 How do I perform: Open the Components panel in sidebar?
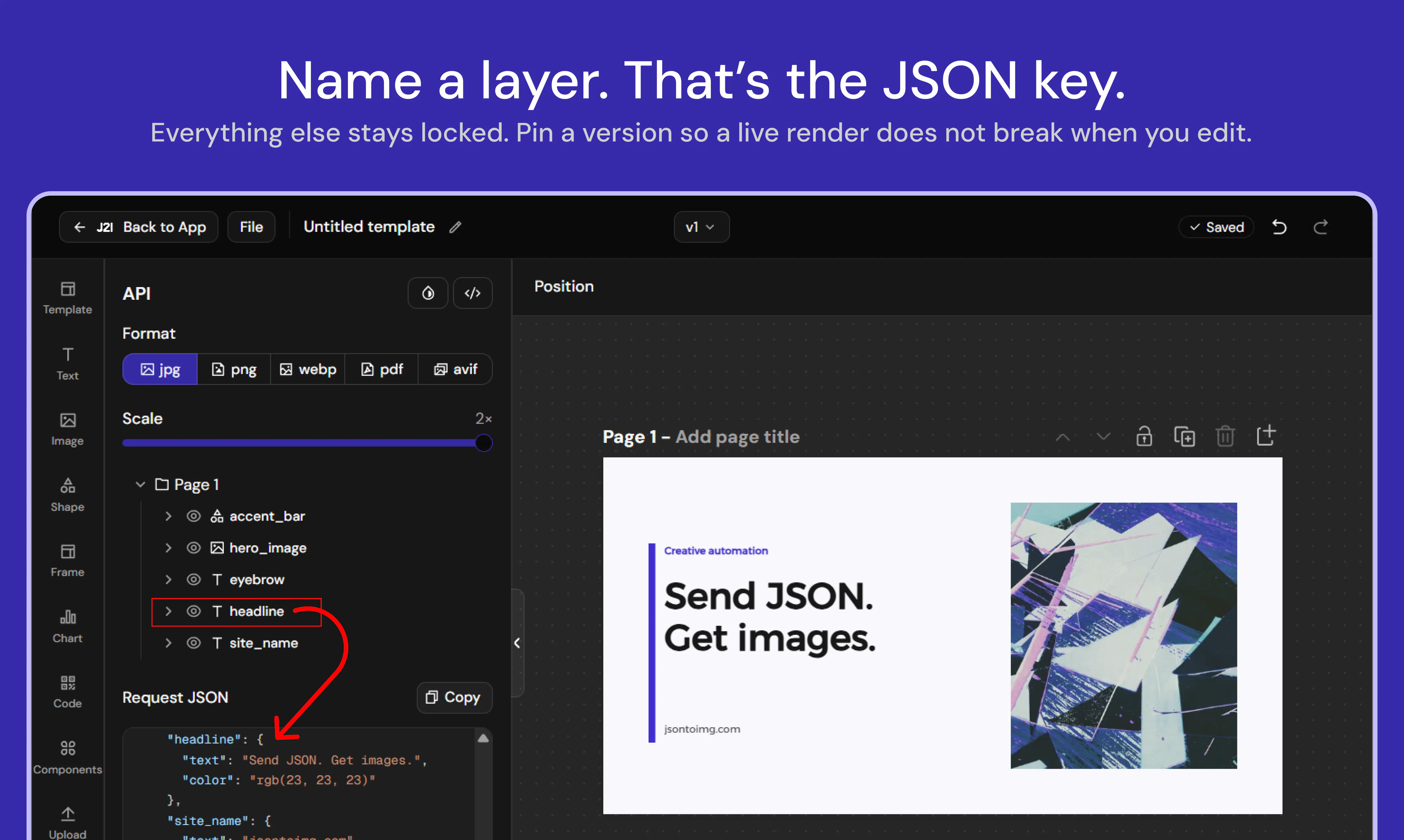[67, 758]
